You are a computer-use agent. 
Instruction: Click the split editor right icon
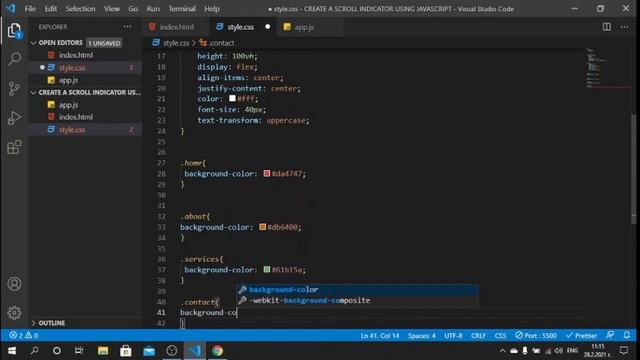(607, 27)
